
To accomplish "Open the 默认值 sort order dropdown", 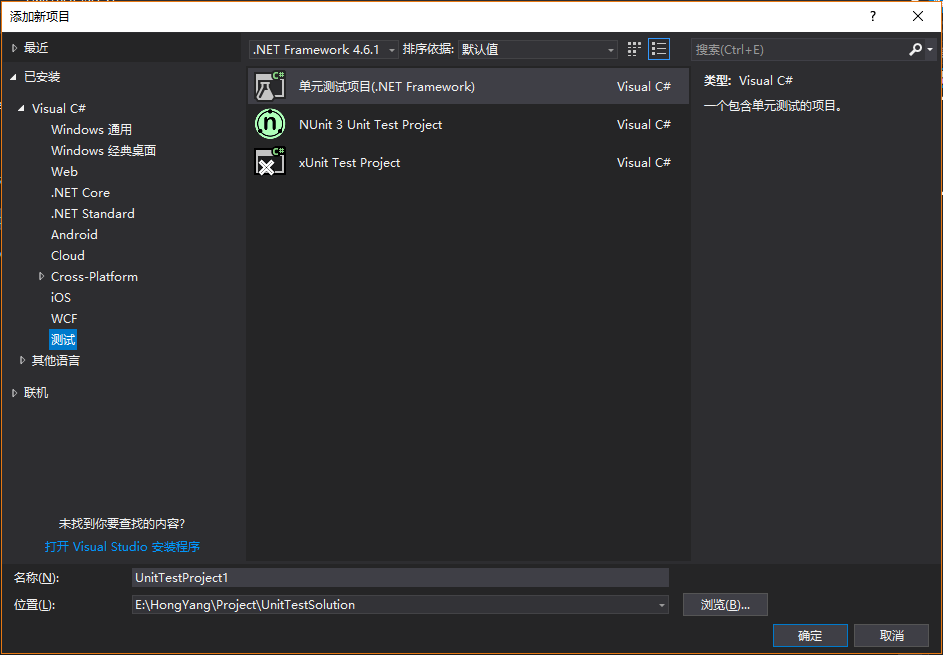I will click(538, 49).
